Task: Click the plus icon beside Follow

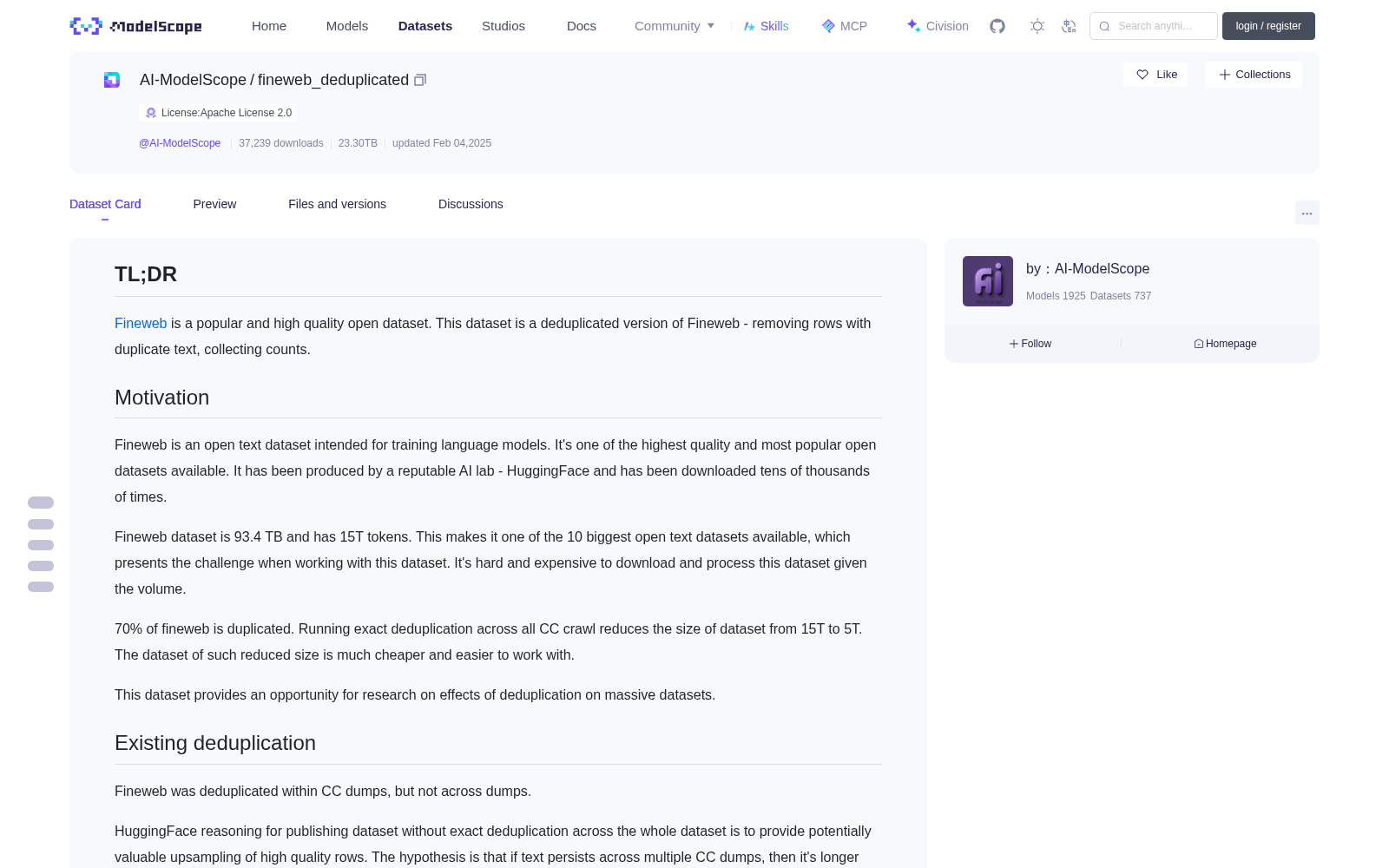Action: pos(1013,344)
